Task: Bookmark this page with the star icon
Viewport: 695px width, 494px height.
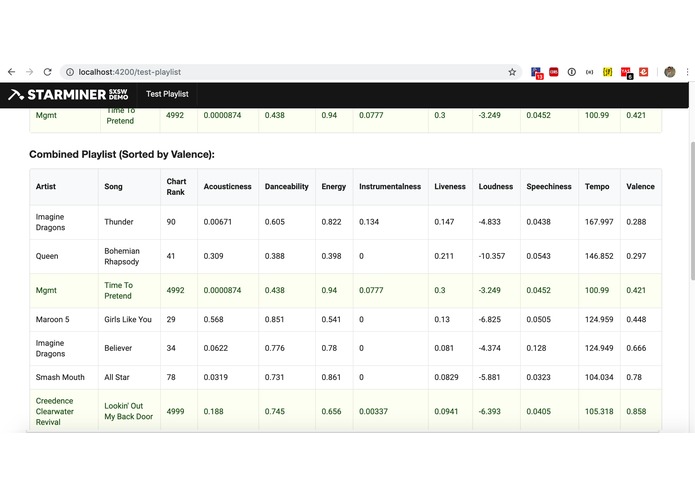Action: coord(512,72)
